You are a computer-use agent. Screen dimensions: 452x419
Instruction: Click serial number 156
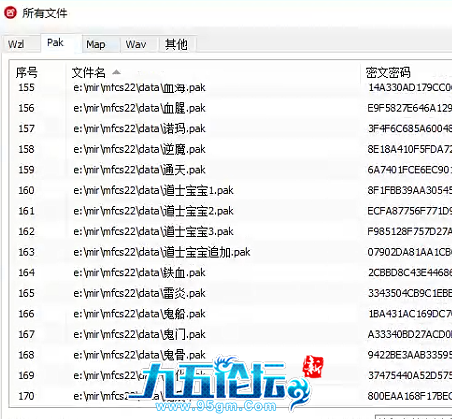click(26, 108)
